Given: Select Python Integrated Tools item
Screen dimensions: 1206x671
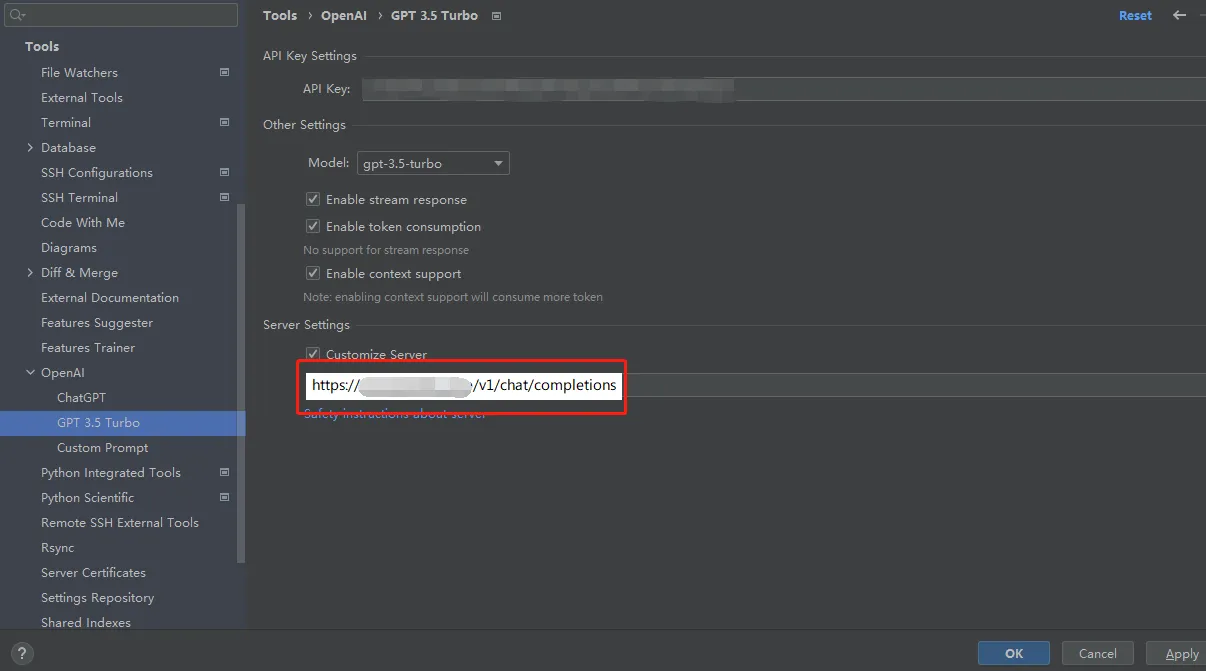Looking at the screenshot, I should pos(111,472).
